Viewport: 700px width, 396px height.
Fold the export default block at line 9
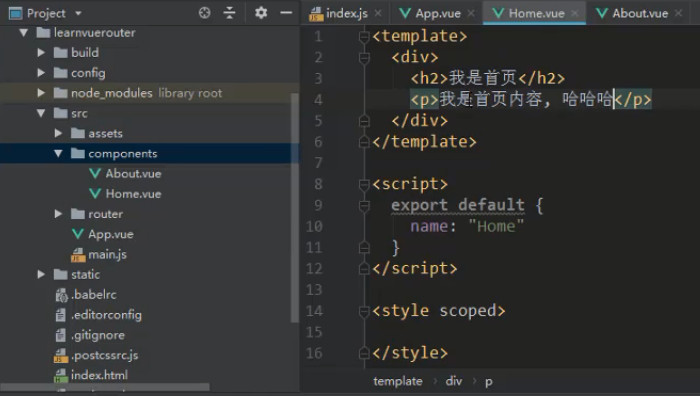364,205
